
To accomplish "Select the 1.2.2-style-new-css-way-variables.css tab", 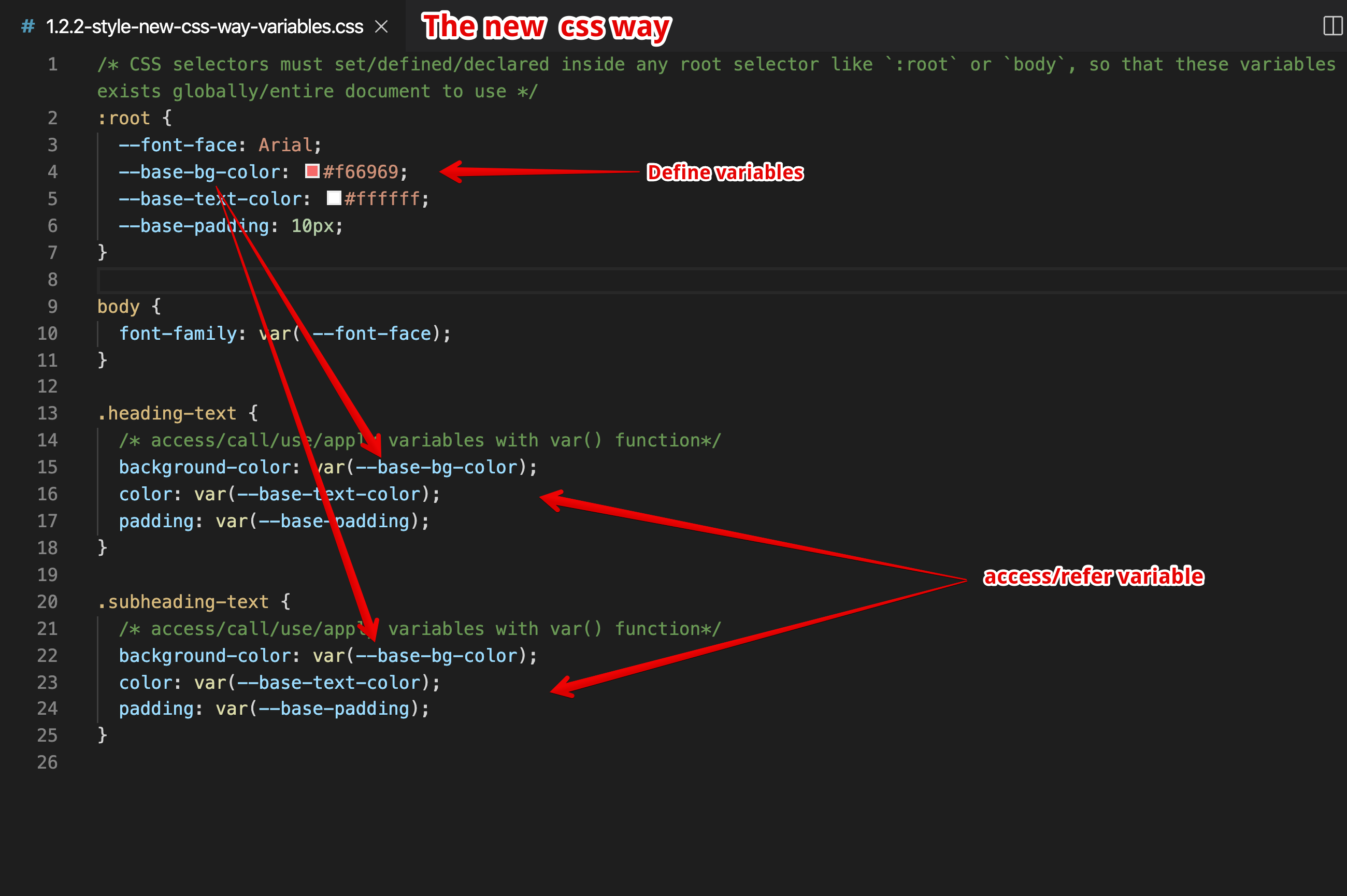I will click(205, 26).
